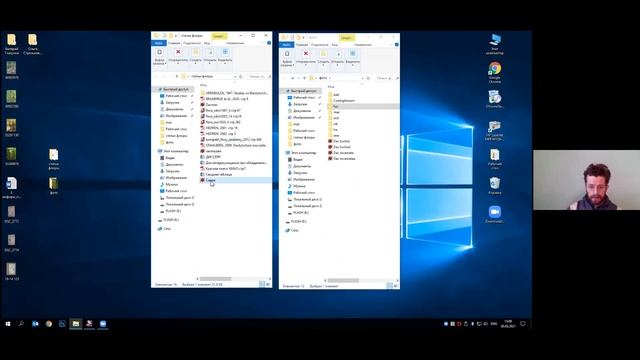The width and height of the screenshot is (640, 360).
Task: Open Открыть group in the left Explorer window
Action: (x=210, y=56)
